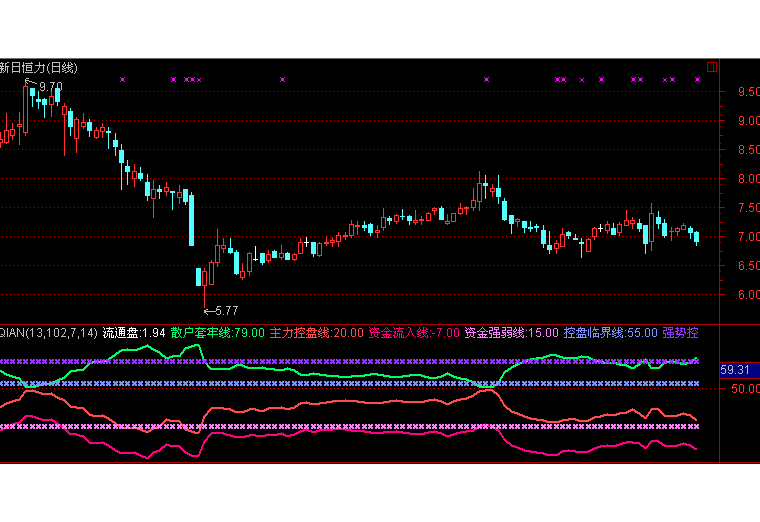Click the red square icon at chart top-right
This screenshot has height=522, width=760.
[x=711, y=67]
